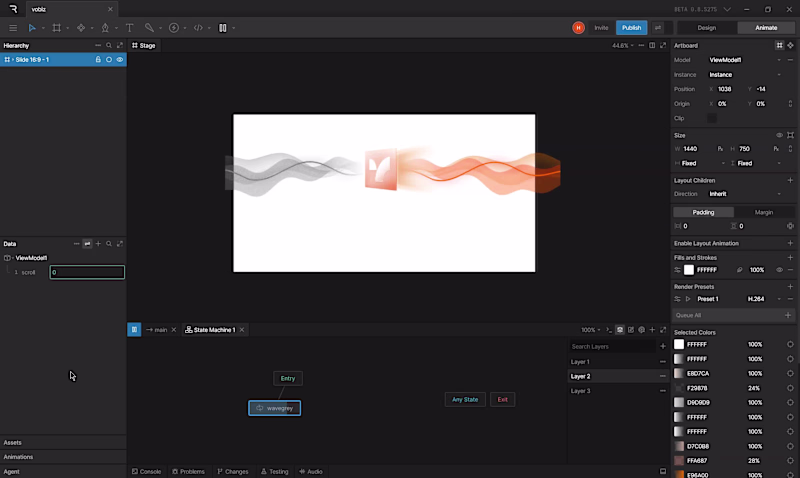Screen dimensions: 800x478
Task: Open the Testing tab
Action: coord(274,471)
